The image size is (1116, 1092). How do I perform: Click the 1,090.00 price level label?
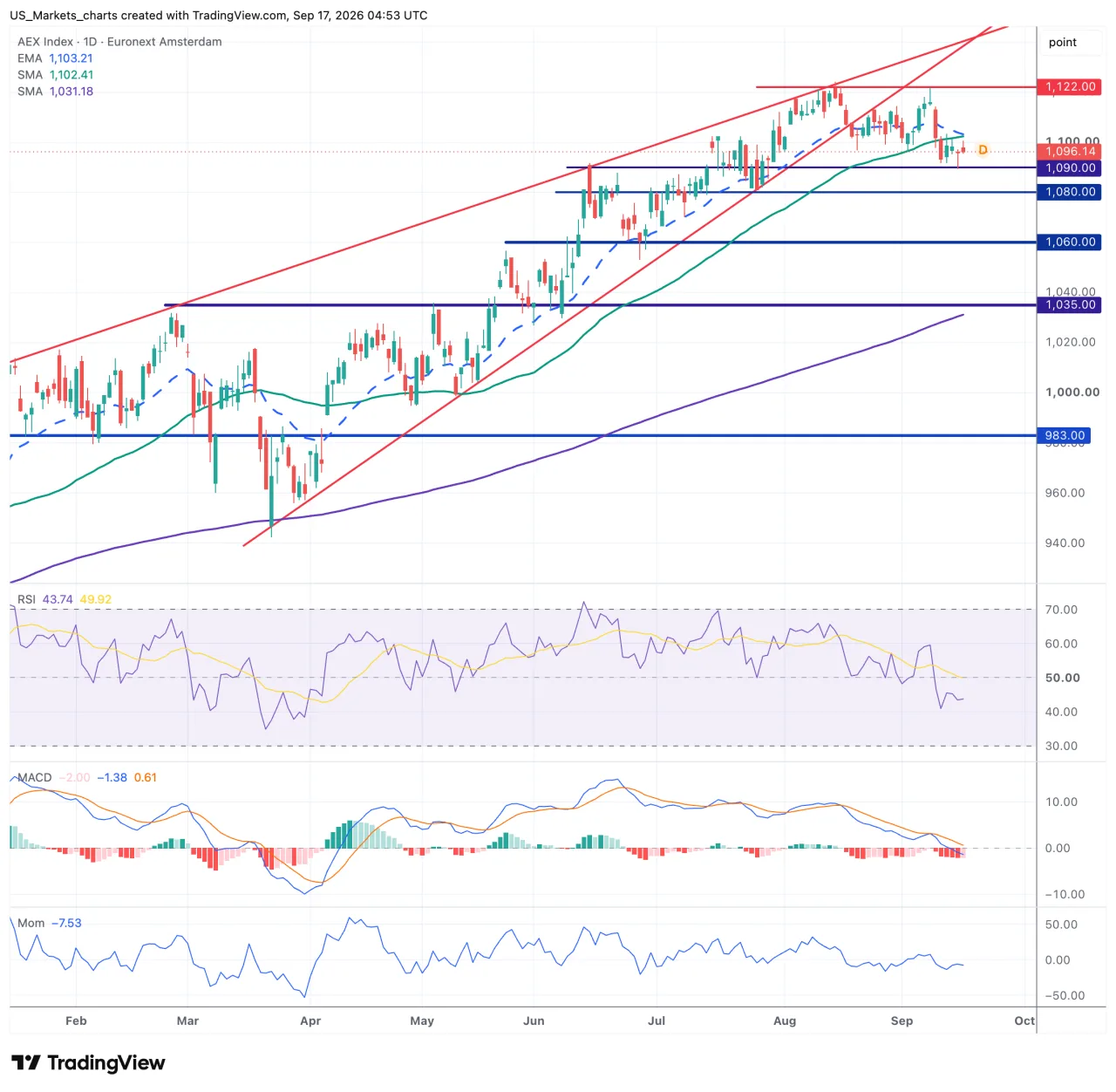(x=1071, y=168)
